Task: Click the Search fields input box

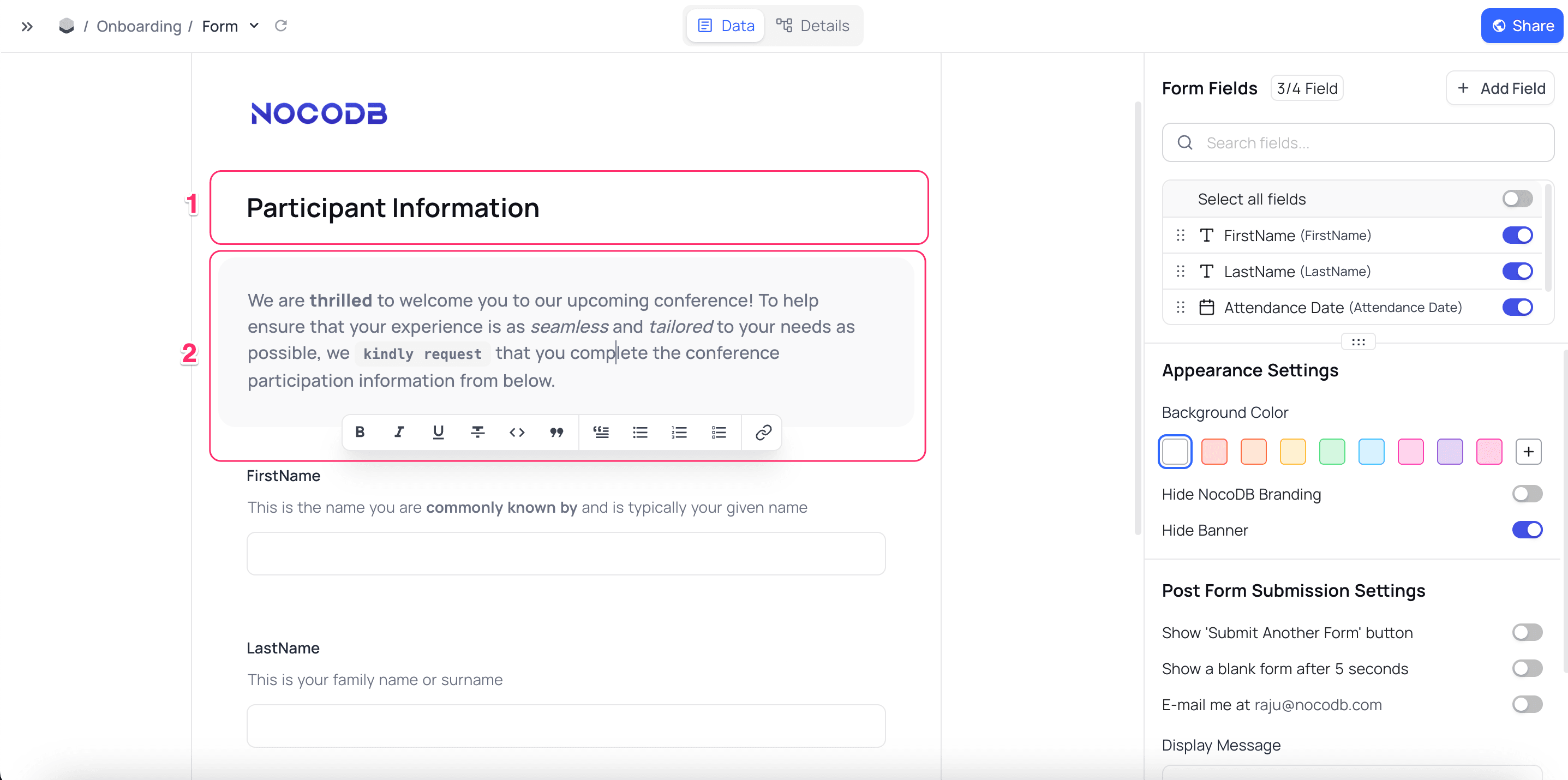Action: (1358, 143)
